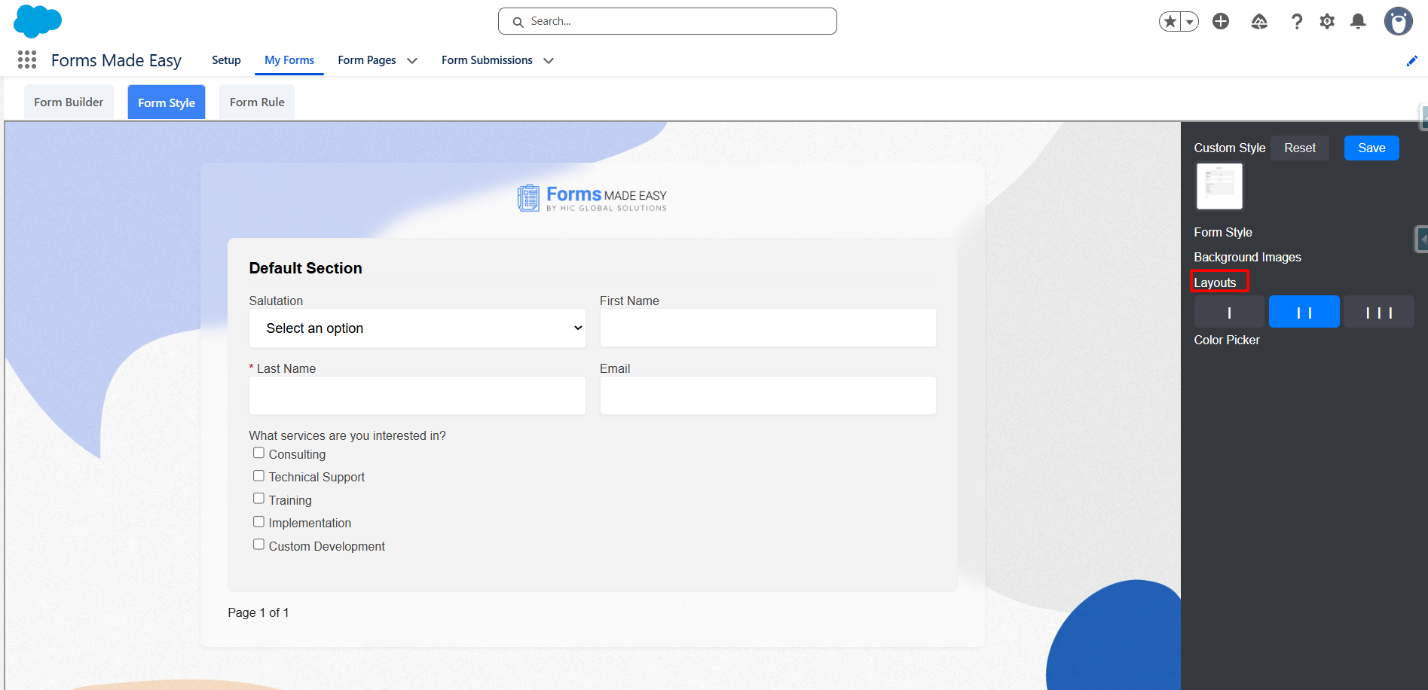Expand the Color Picker section
Image resolution: width=1428 pixels, height=690 pixels.
1226,340
